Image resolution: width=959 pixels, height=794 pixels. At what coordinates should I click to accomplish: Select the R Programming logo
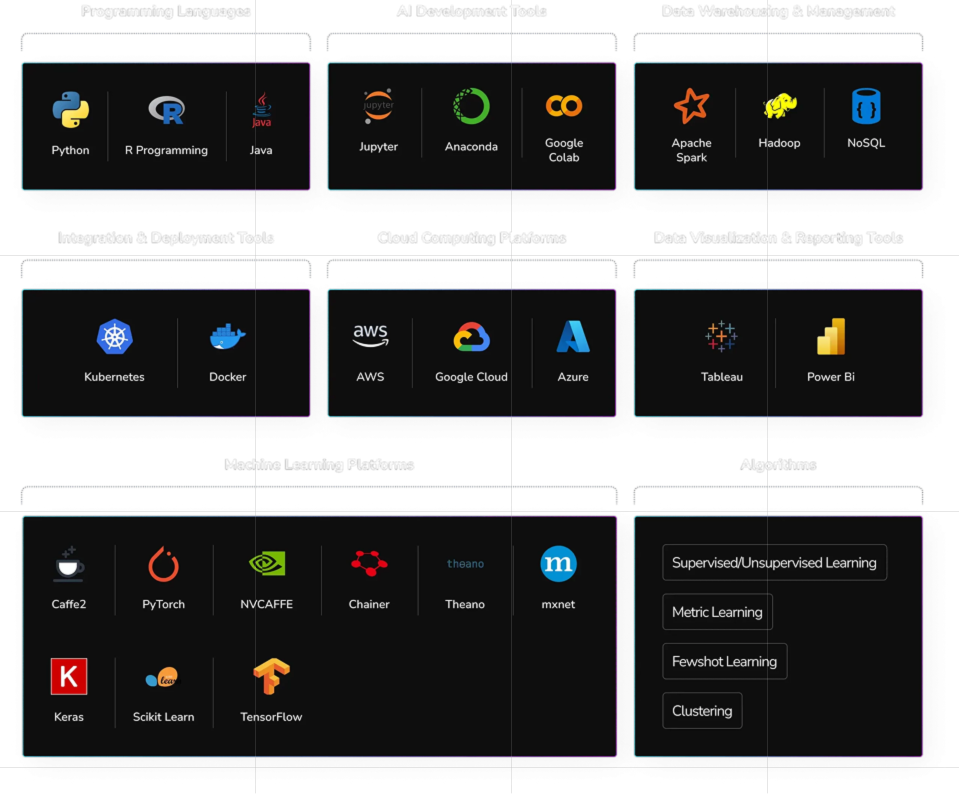pyautogui.click(x=166, y=109)
